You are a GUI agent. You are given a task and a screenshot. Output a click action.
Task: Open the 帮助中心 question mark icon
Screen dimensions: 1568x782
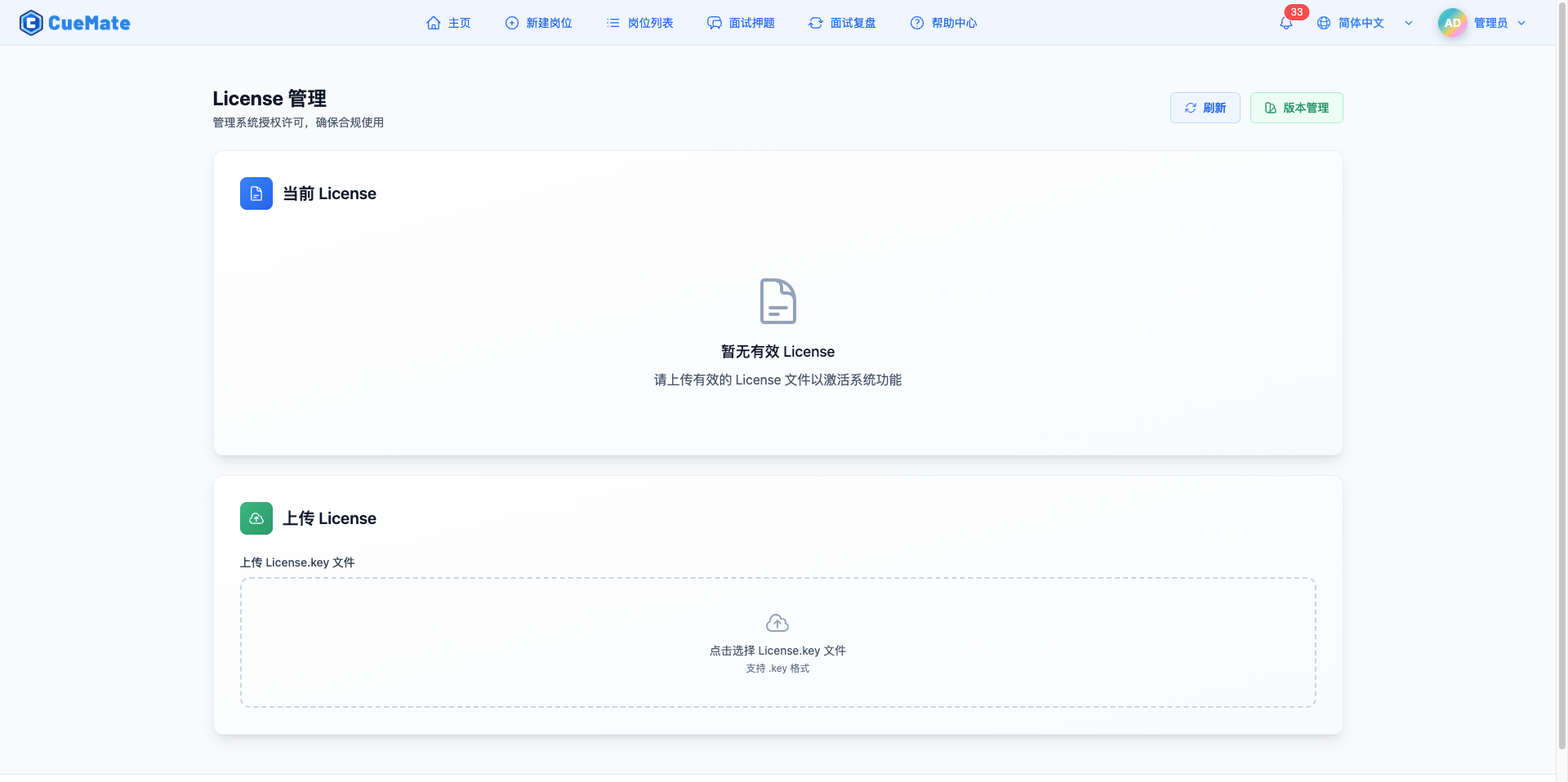[916, 23]
